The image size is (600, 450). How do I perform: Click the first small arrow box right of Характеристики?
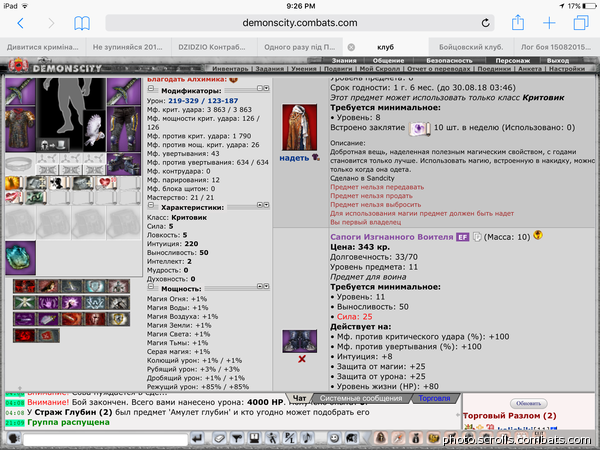[260, 205]
